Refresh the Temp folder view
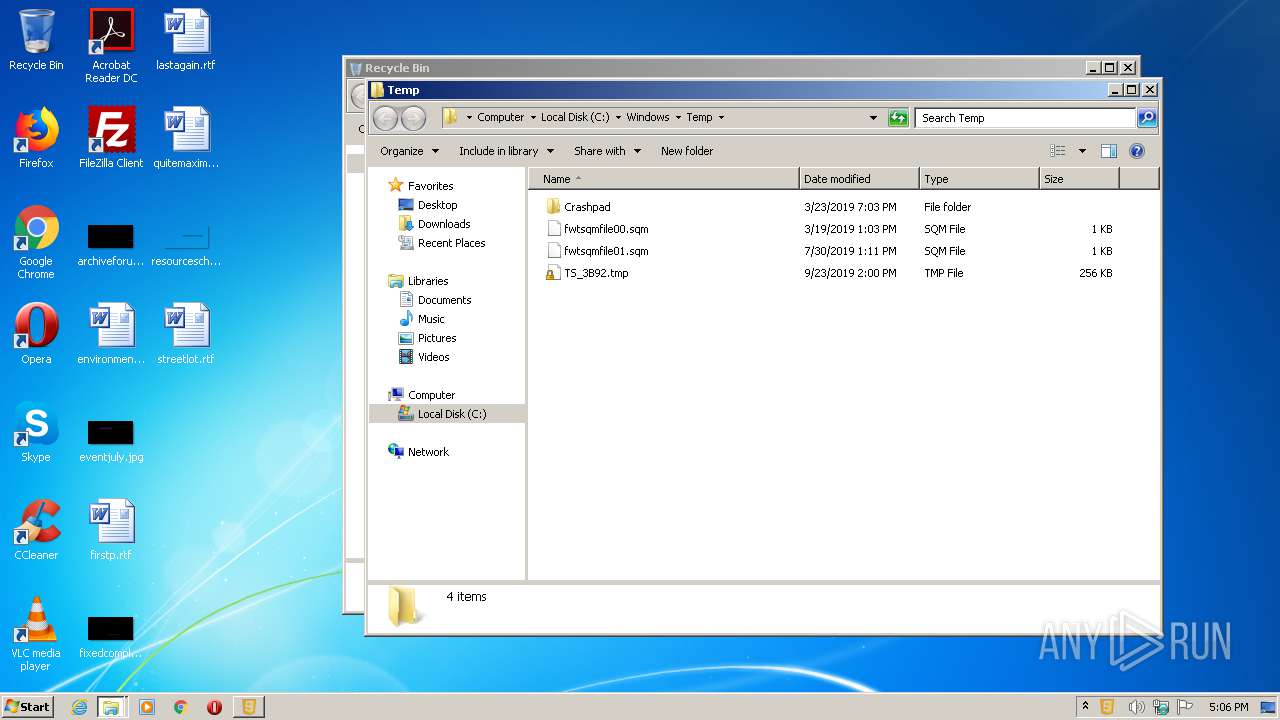 click(898, 118)
